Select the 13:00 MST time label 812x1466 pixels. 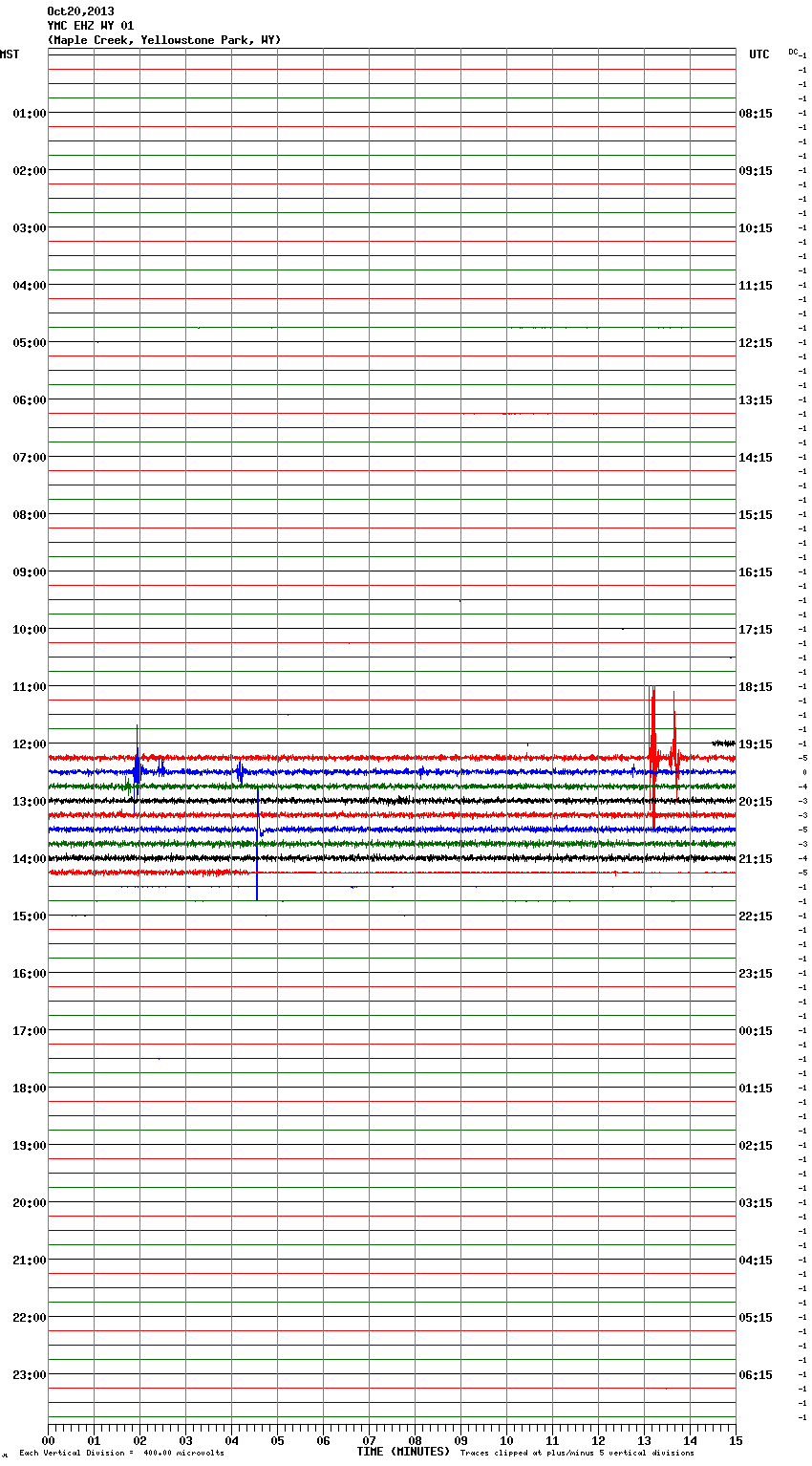(x=30, y=802)
